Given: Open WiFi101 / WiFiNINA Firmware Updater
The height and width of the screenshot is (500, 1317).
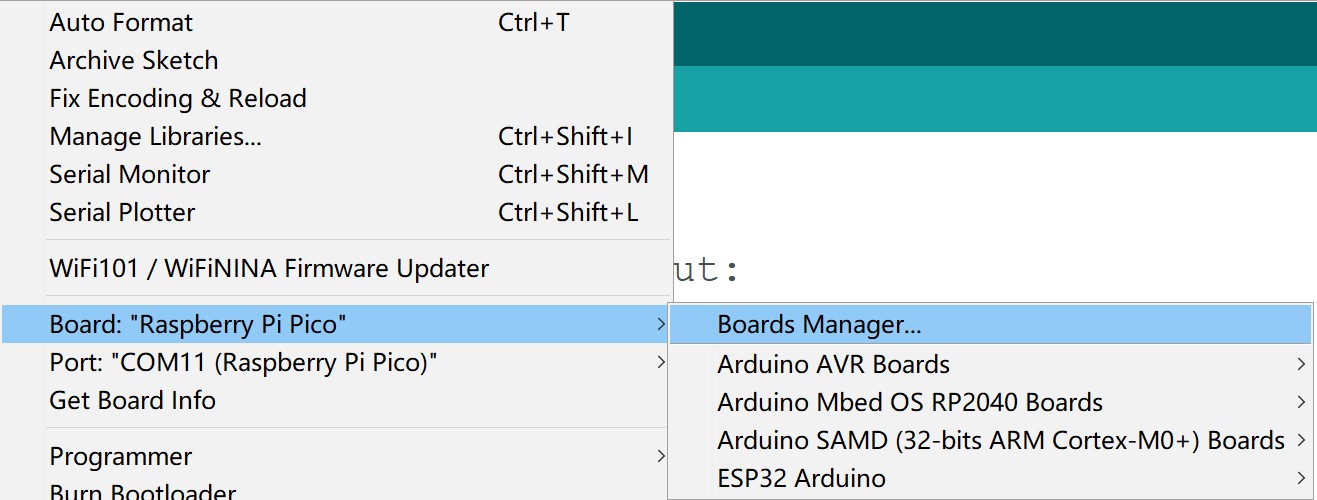Looking at the screenshot, I should pos(336,269).
